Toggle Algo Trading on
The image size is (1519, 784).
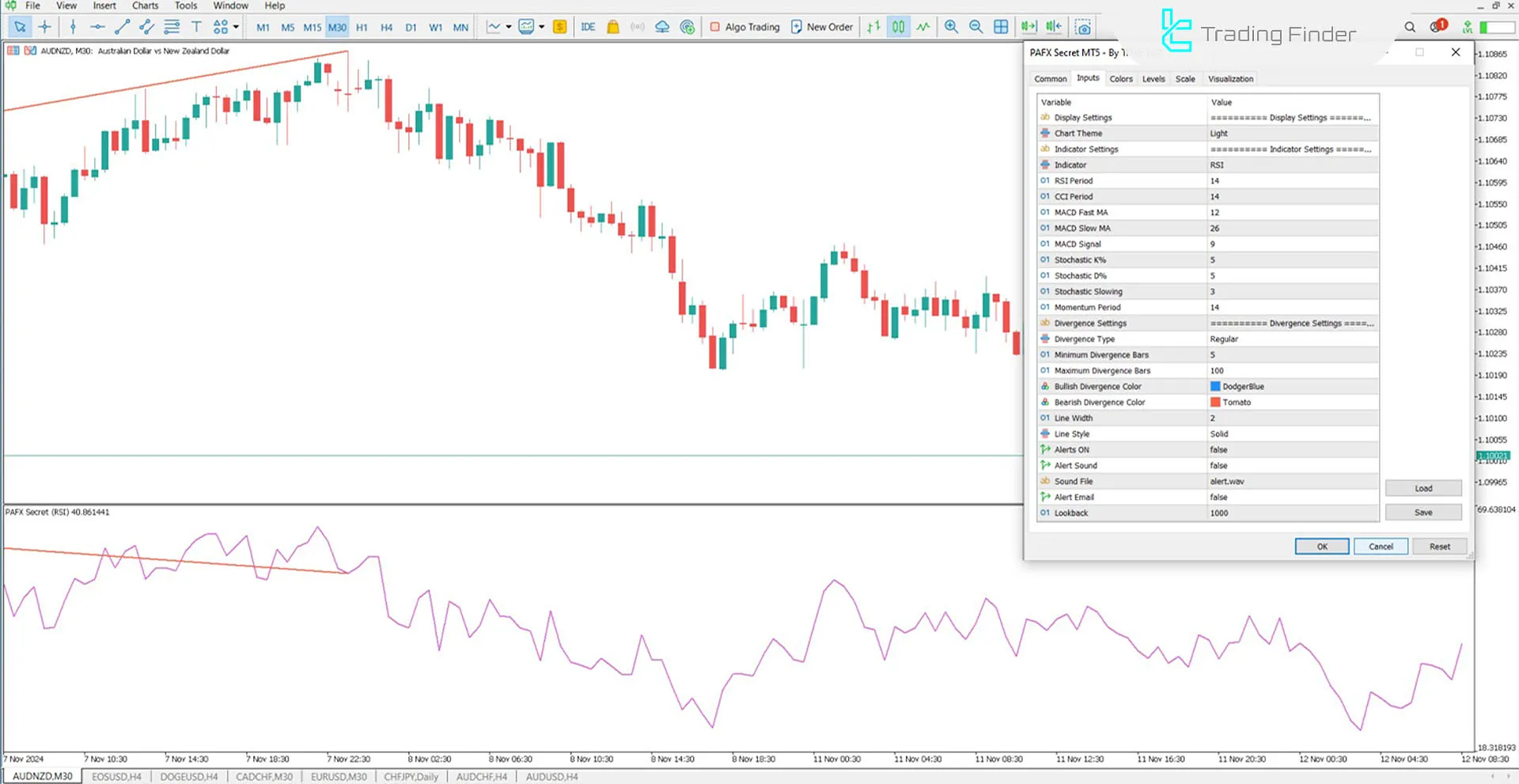click(x=744, y=26)
